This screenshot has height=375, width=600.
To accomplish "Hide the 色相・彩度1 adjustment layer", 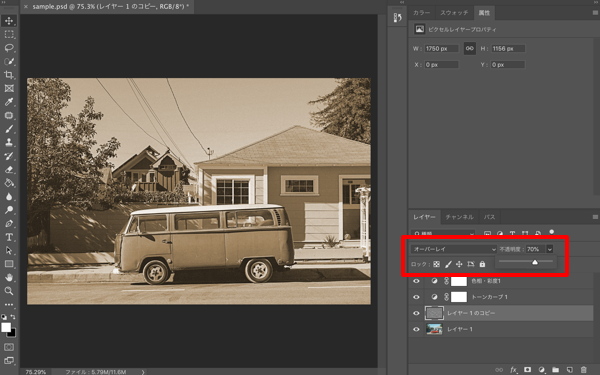I will [x=416, y=281].
